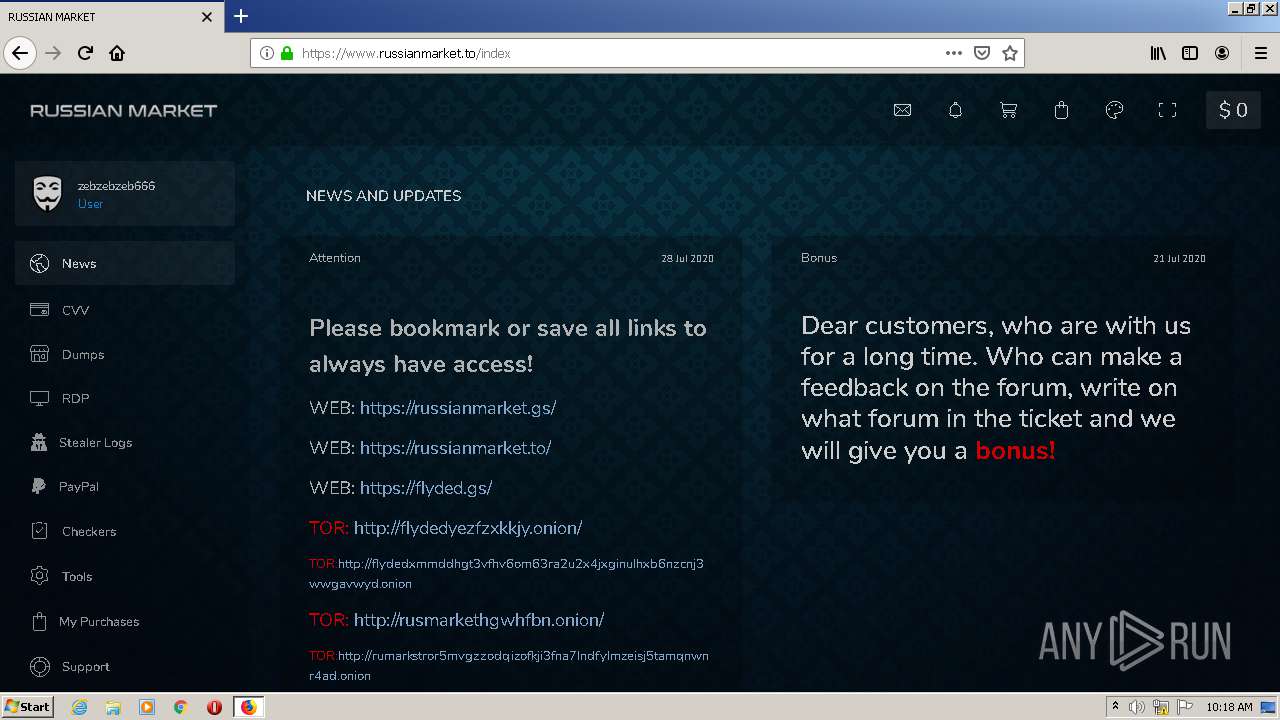Click the user avatar mask image
This screenshot has height=720, width=1280.
tap(47, 194)
